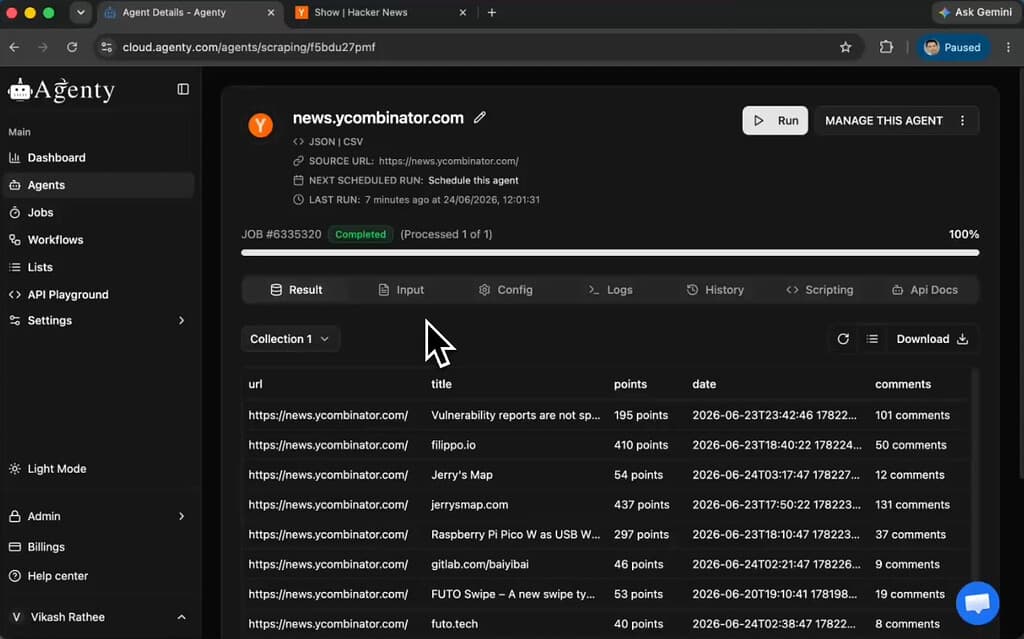This screenshot has width=1024, height=639.
Task: Edit agent name with pencil icon
Action: 480,118
